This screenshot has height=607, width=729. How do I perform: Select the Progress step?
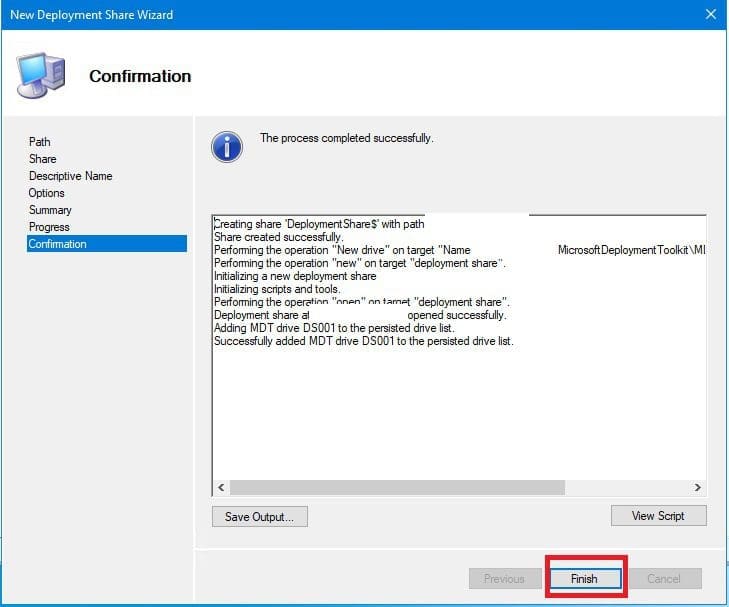tap(49, 227)
